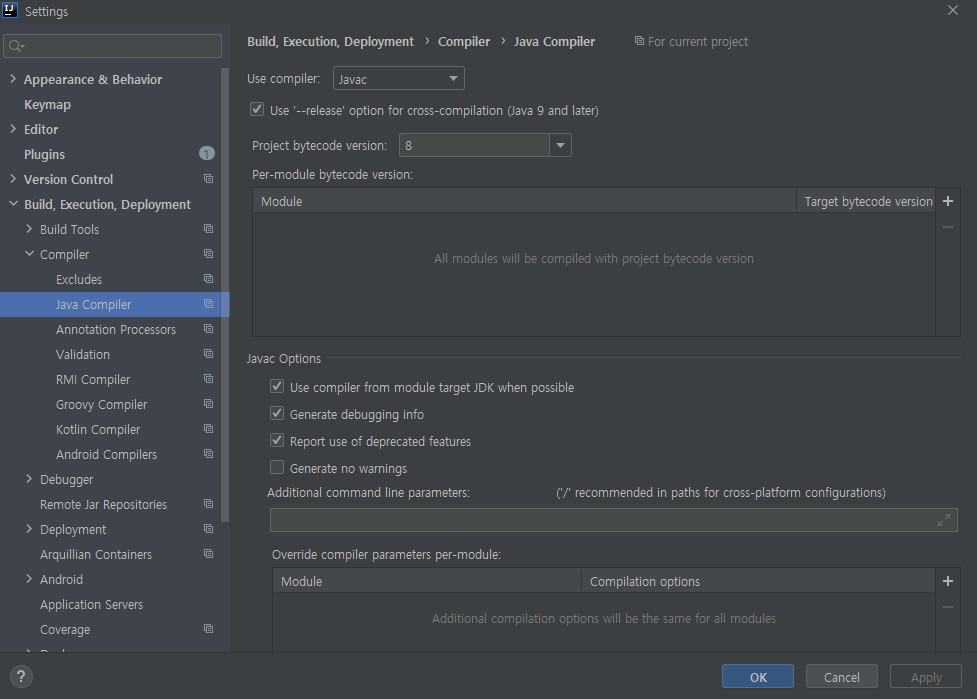Viewport: 977px width, 699px height.
Task: Click the add button for per-module bytecode version
Action: [x=948, y=201]
